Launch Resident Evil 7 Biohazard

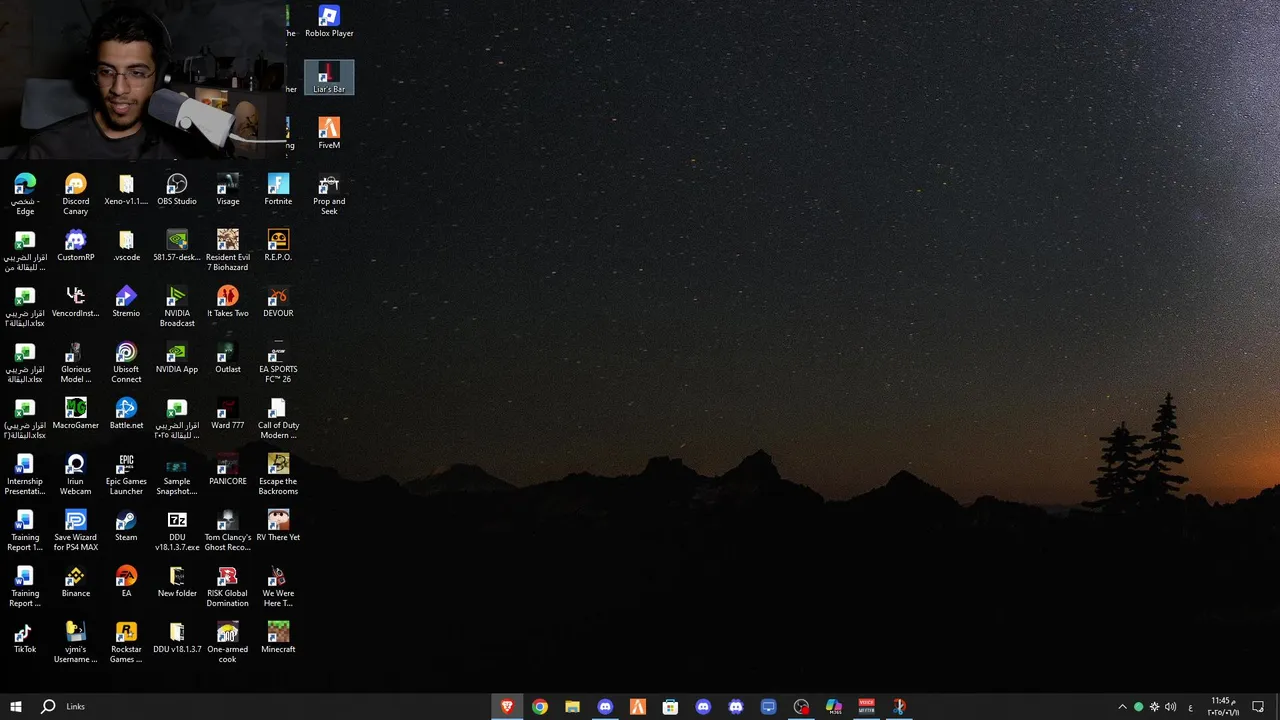coord(228,250)
